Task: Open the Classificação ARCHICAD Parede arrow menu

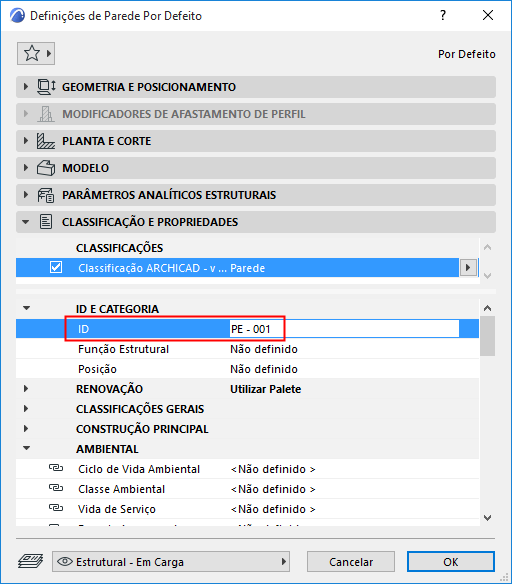Action: tap(468, 267)
